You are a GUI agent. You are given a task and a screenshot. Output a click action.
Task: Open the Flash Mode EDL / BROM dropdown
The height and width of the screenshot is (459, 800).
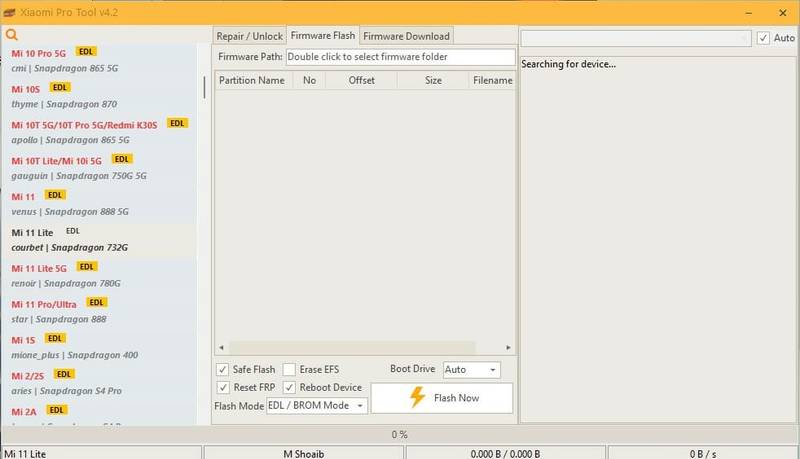(316, 405)
